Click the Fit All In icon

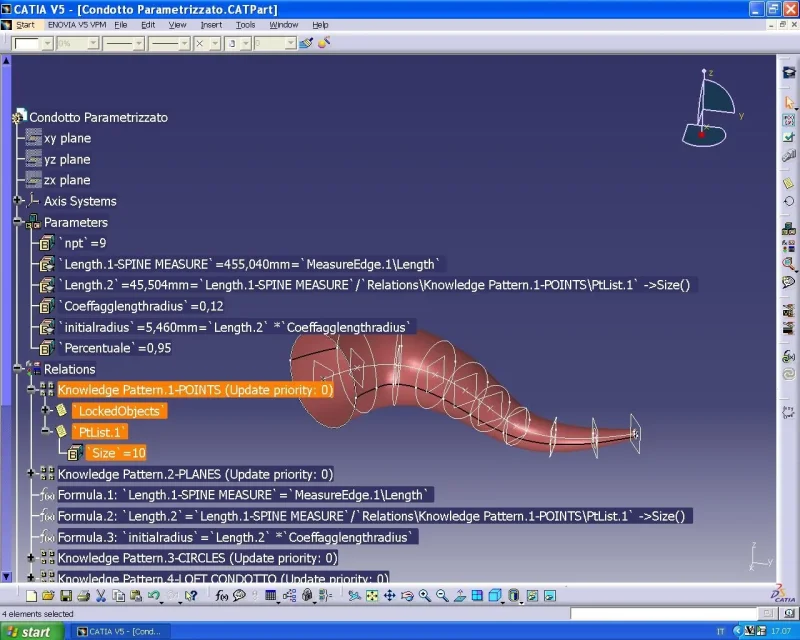pos(372,596)
